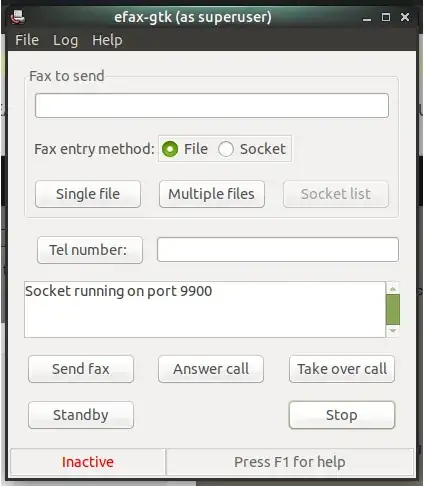Click the log scrollbar down arrow

tap(393, 331)
